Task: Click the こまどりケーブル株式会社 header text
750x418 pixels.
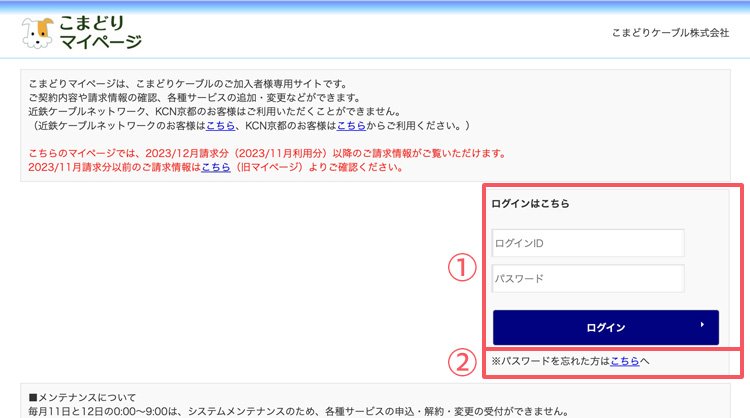Action: [670, 33]
